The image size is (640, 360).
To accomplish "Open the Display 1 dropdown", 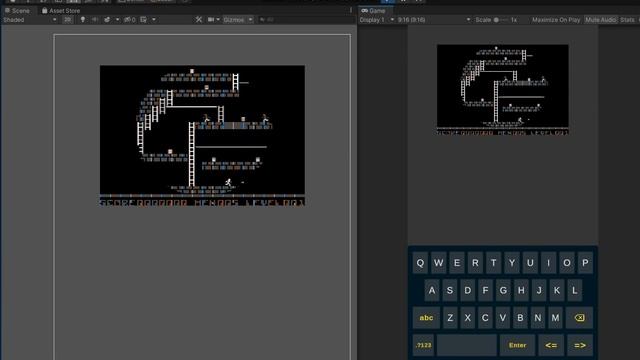I will tap(377, 20).
